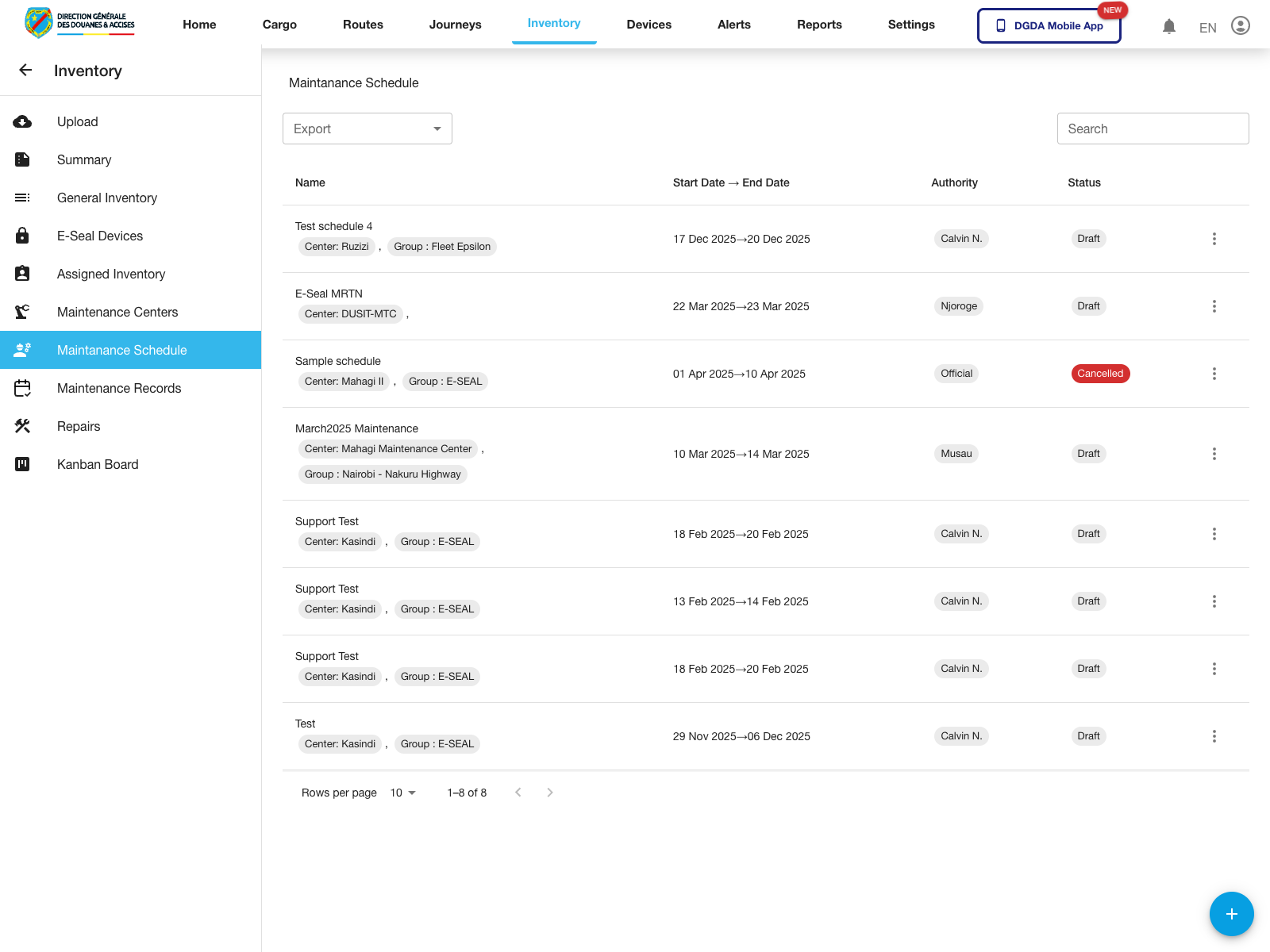
Task: Open the Reports tab in the top navigation
Action: pyautogui.click(x=819, y=25)
